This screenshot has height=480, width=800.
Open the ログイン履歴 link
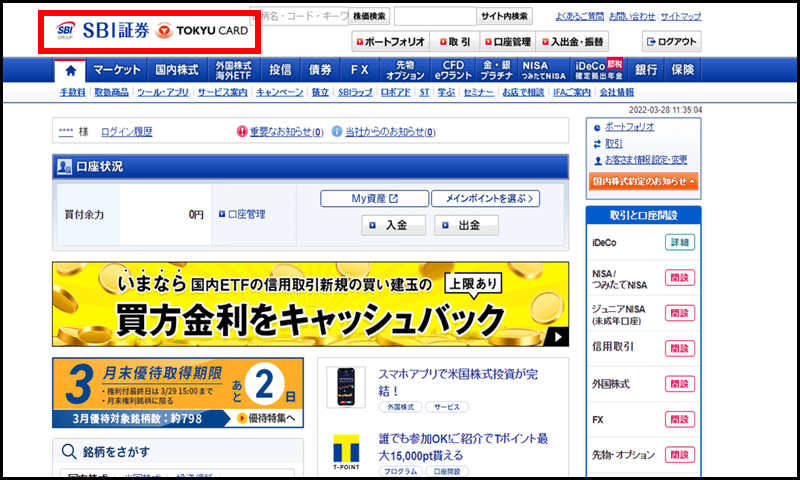tap(127, 132)
